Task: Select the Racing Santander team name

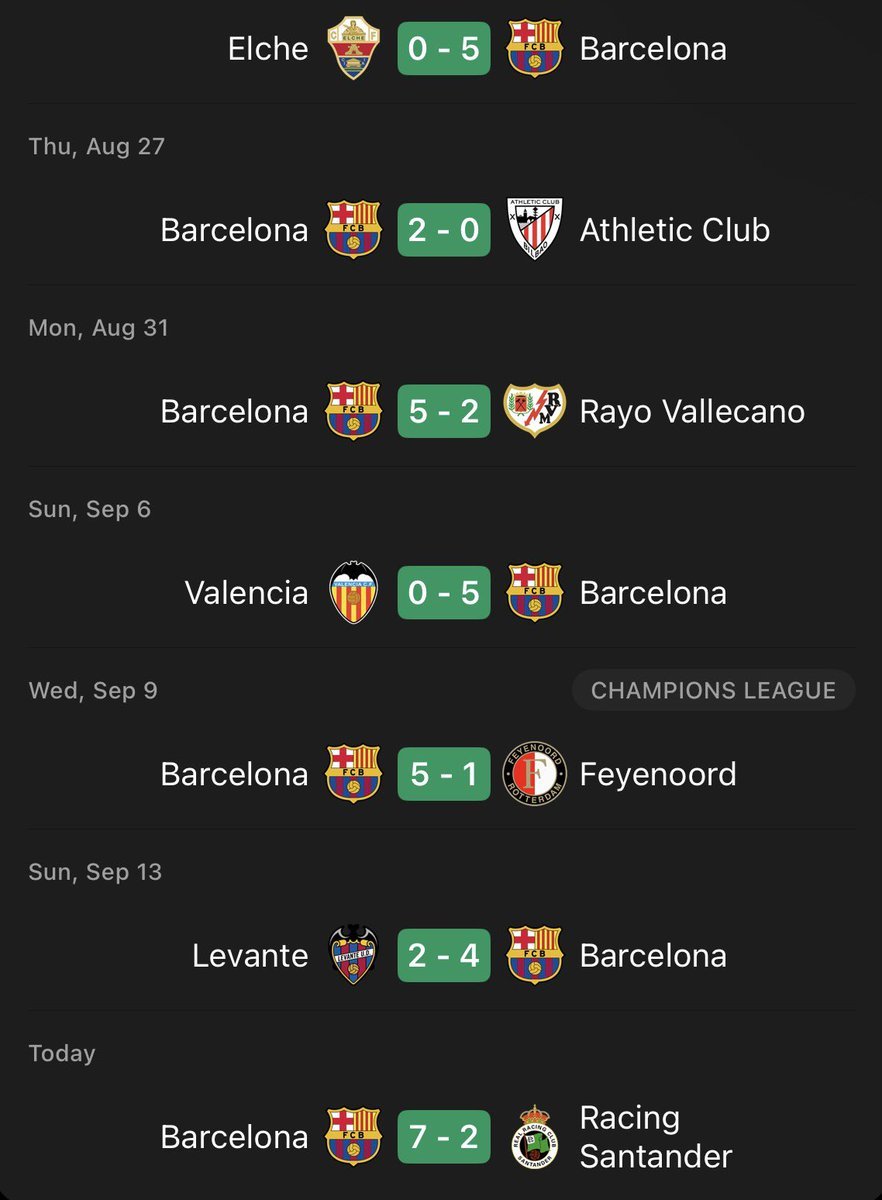Action: point(656,1137)
